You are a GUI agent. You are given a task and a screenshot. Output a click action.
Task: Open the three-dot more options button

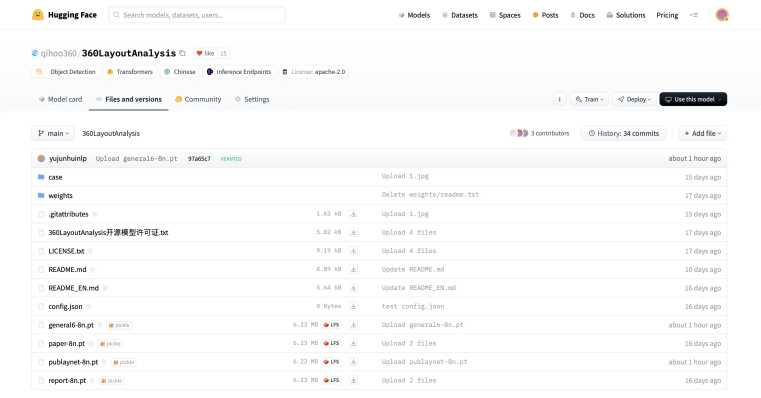(x=560, y=99)
